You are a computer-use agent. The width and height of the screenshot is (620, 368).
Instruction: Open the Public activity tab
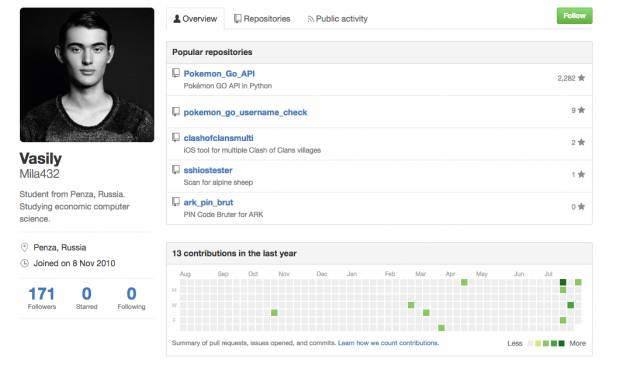pos(338,19)
